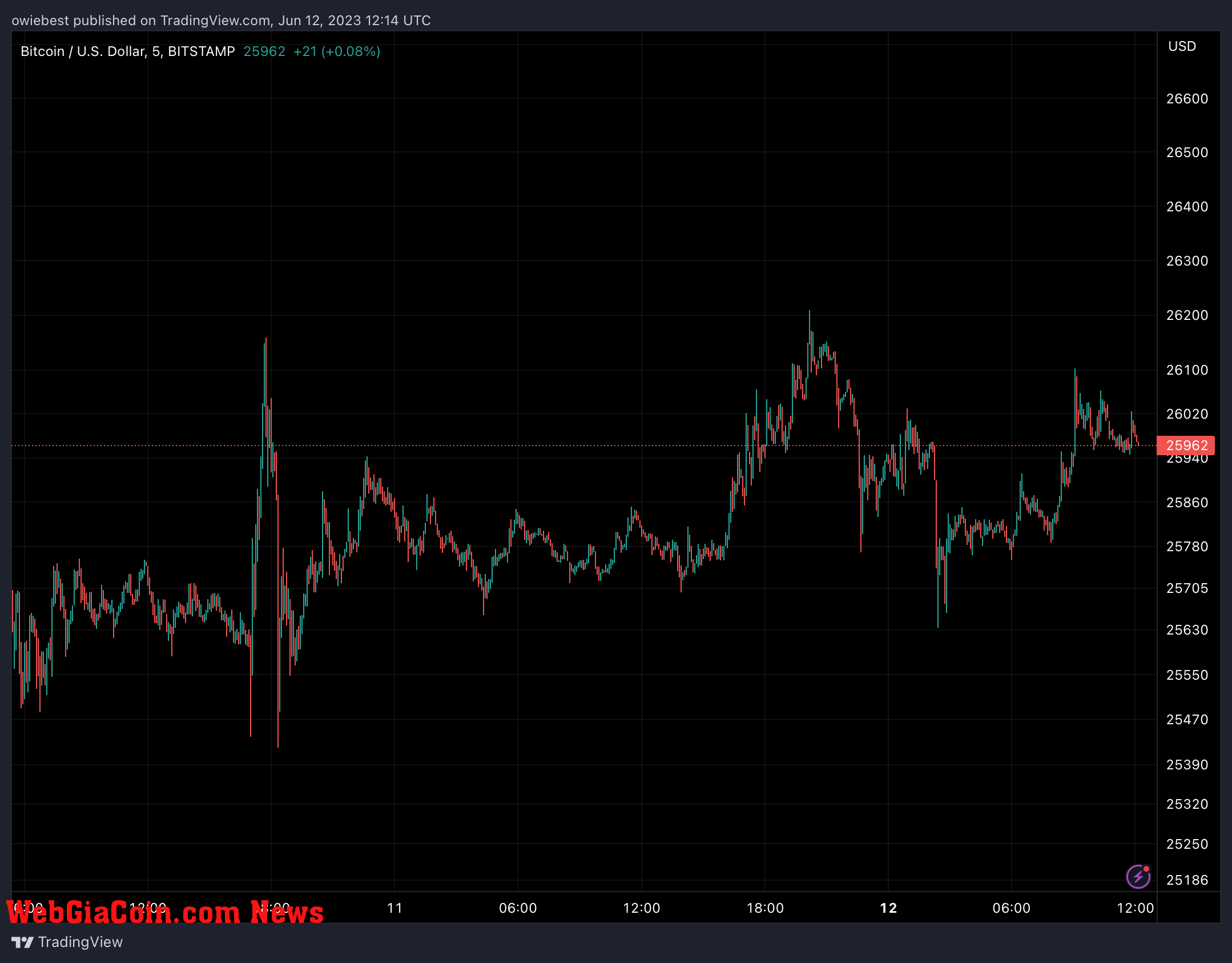Click the 25630 price axis label
The height and width of the screenshot is (963, 1232).
[1187, 630]
